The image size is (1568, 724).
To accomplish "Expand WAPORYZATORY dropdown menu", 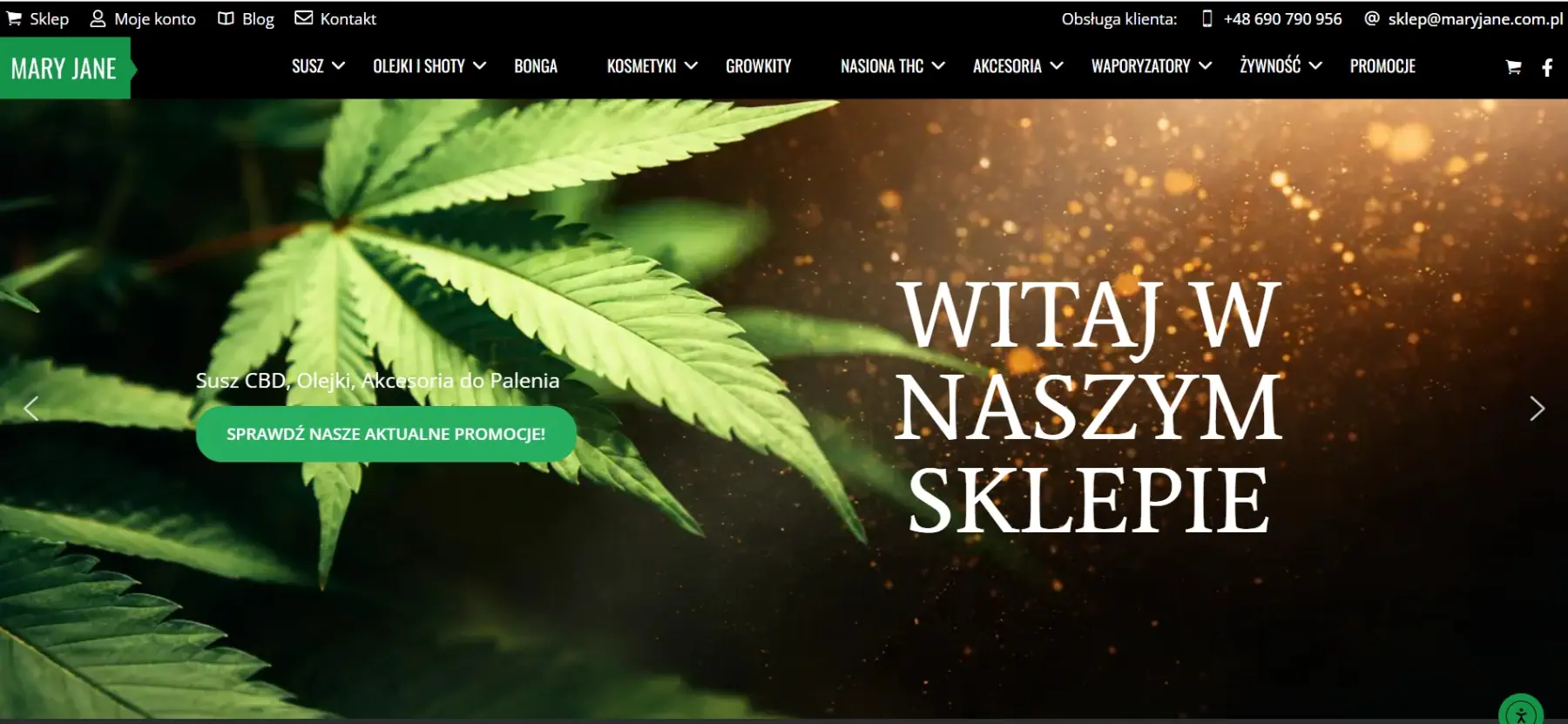I will pos(1151,66).
